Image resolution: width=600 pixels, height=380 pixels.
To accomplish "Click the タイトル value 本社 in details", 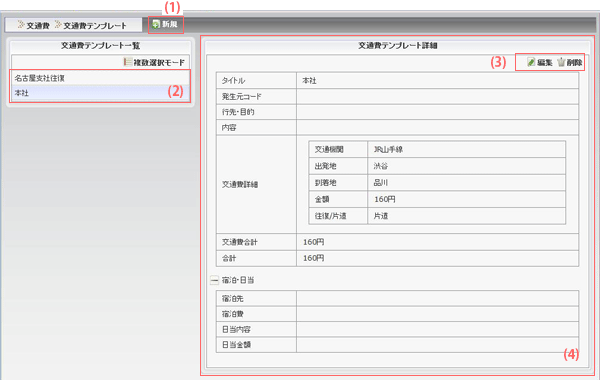I will pos(309,81).
